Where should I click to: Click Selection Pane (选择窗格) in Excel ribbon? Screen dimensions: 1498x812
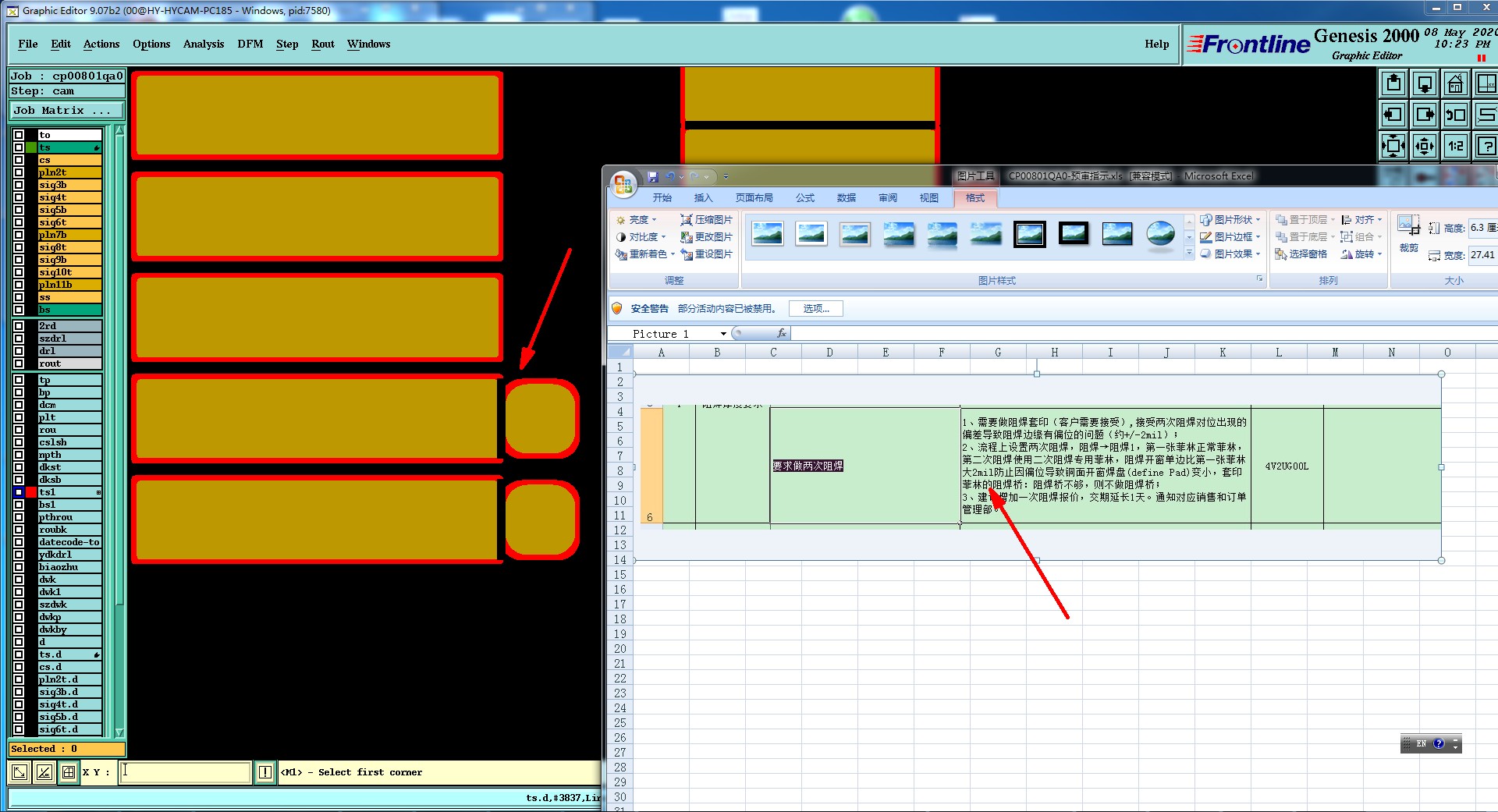(x=1301, y=254)
